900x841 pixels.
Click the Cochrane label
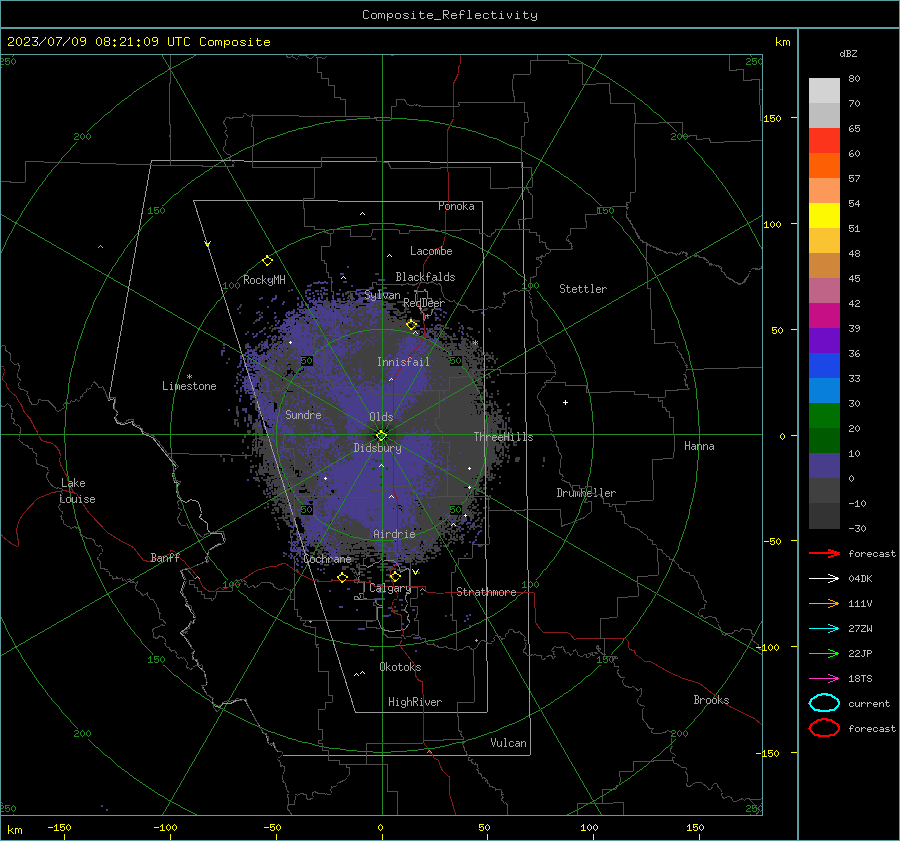coord(327,559)
